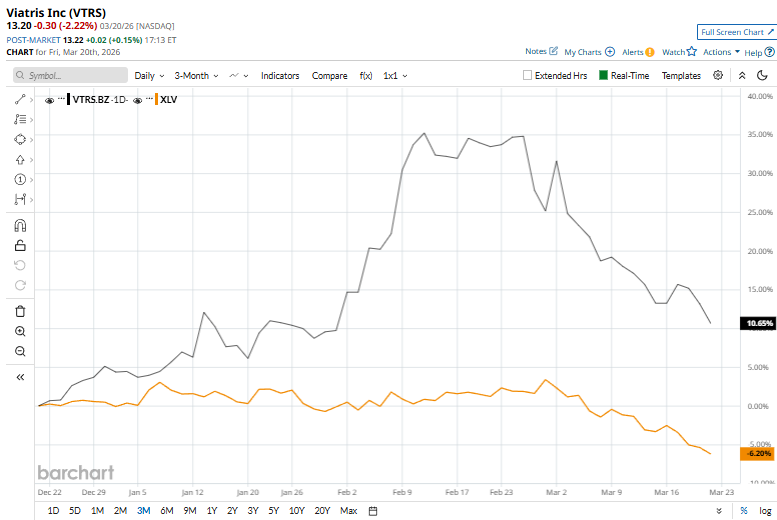Viewport: 777px width, 520px height.
Task: Open the calendar date range picker
Action: [373, 511]
